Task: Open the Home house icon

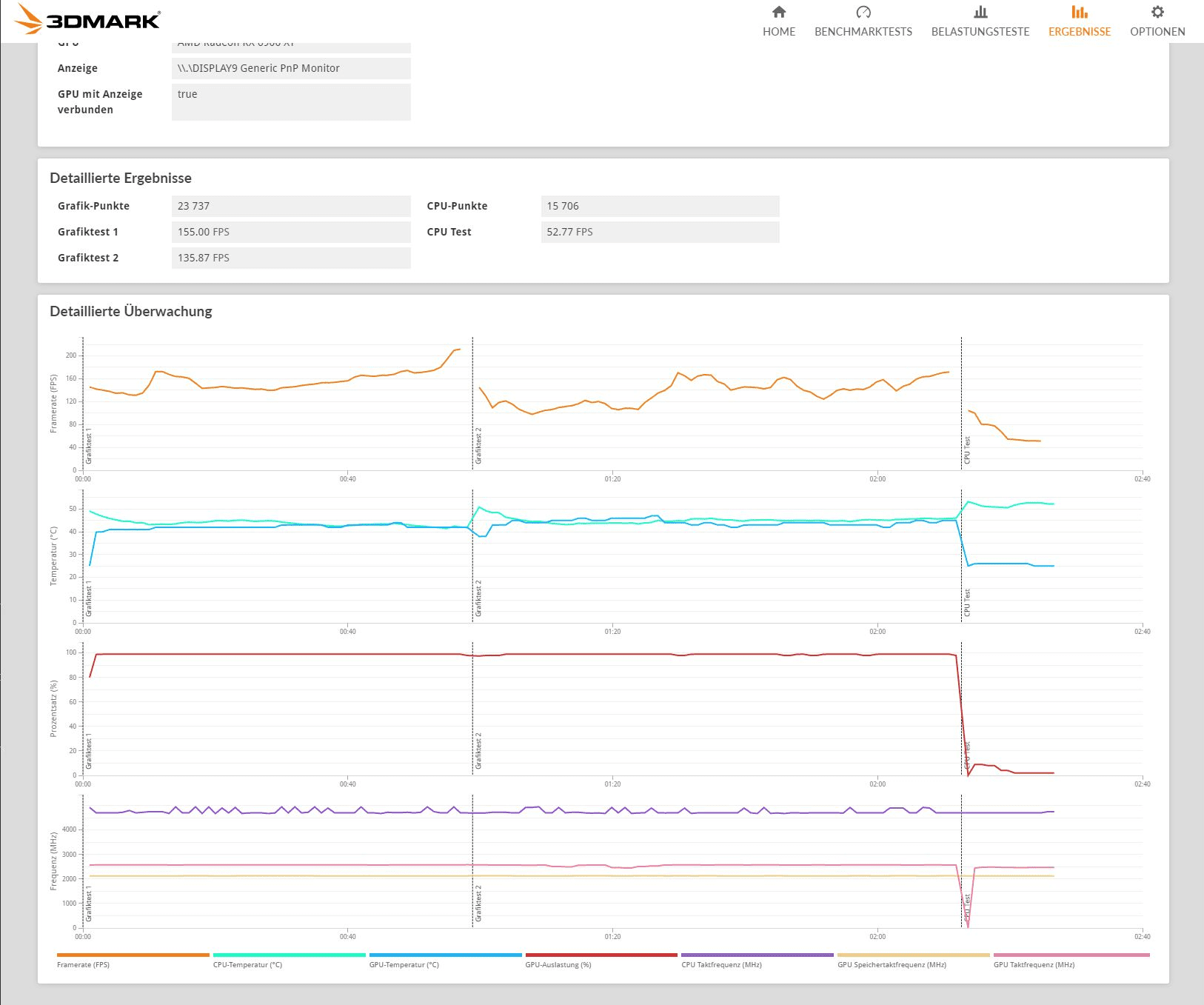Action: [779, 12]
